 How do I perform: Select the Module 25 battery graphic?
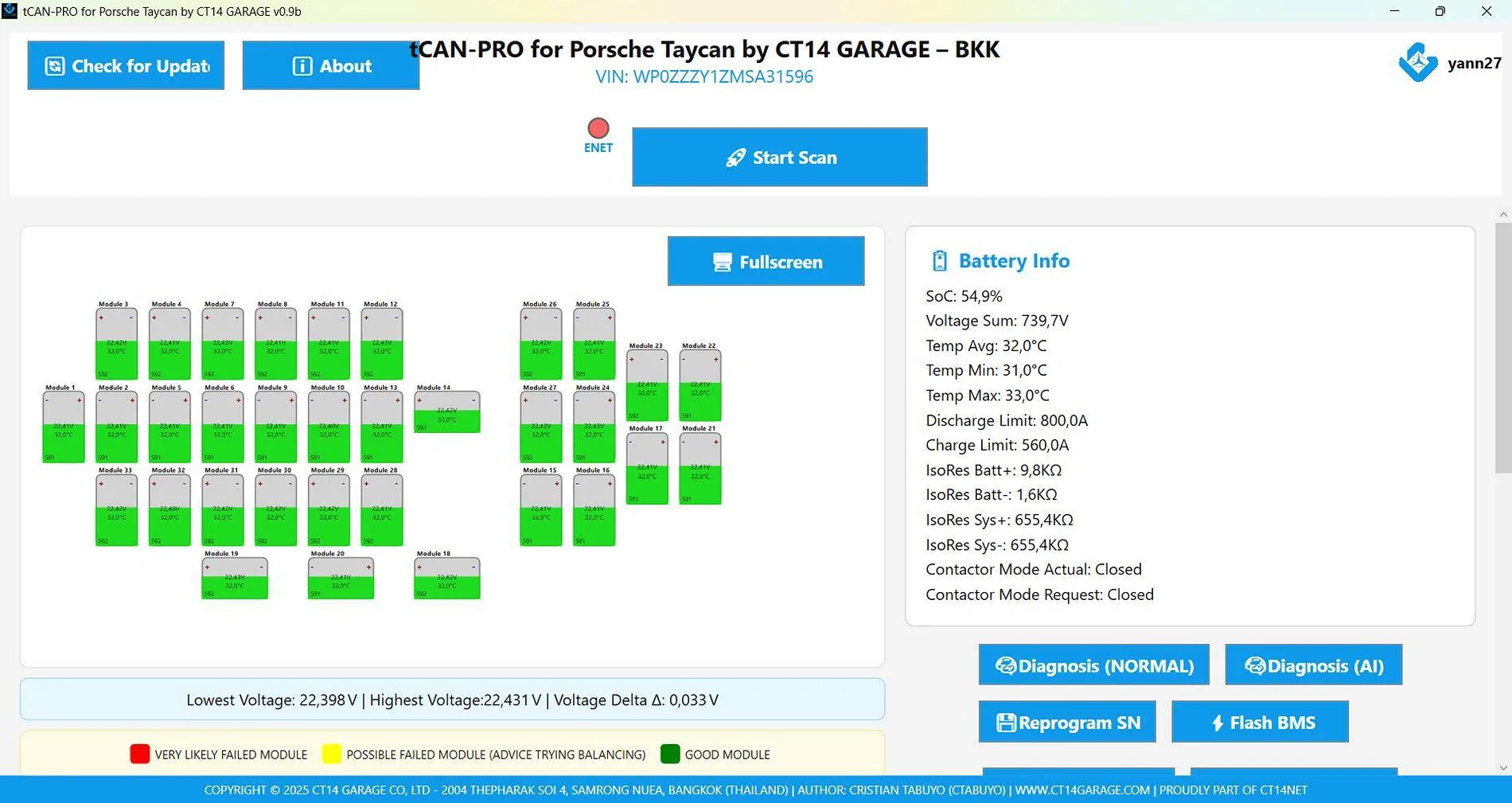(x=594, y=344)
